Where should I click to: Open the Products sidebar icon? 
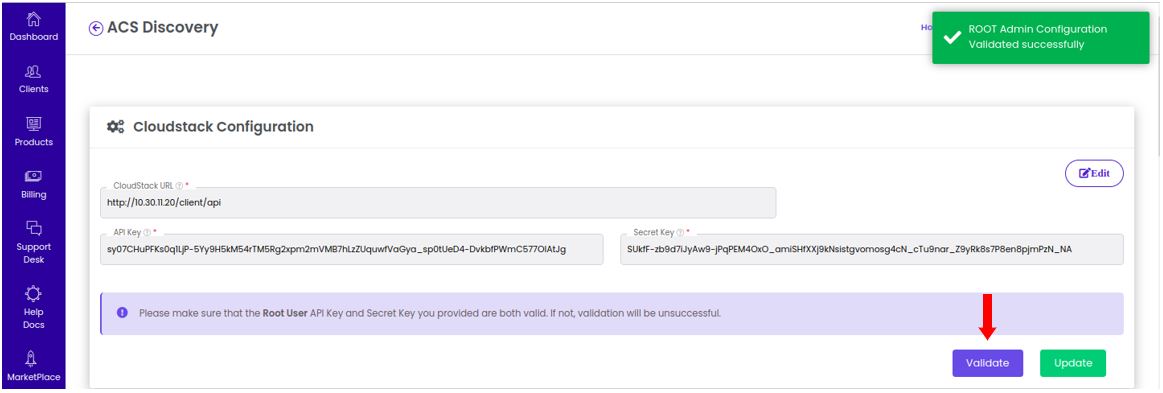(33, 124)
